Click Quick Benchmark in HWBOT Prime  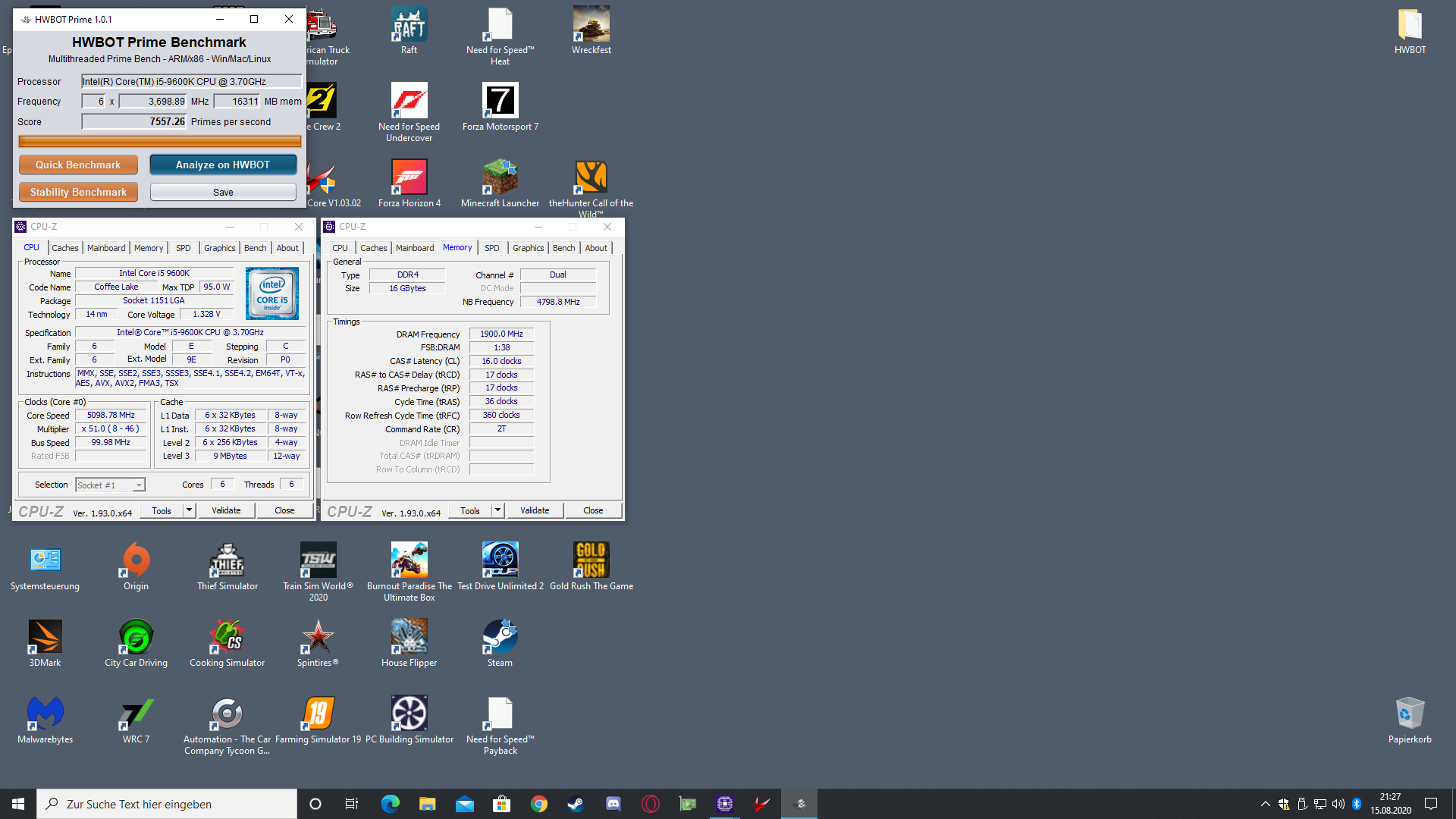pyautogui.click(x=78, y=165)
